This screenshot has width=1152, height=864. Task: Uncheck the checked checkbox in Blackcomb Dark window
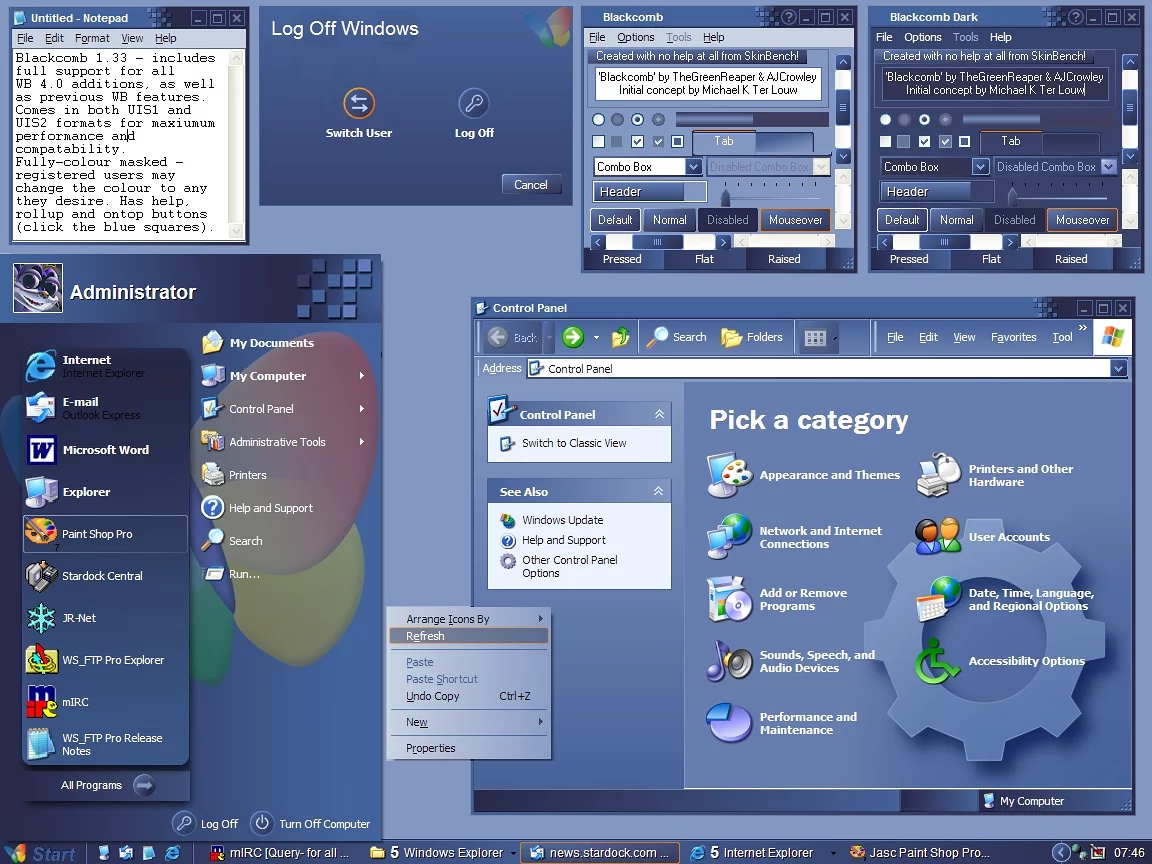(x=924, y=142)
